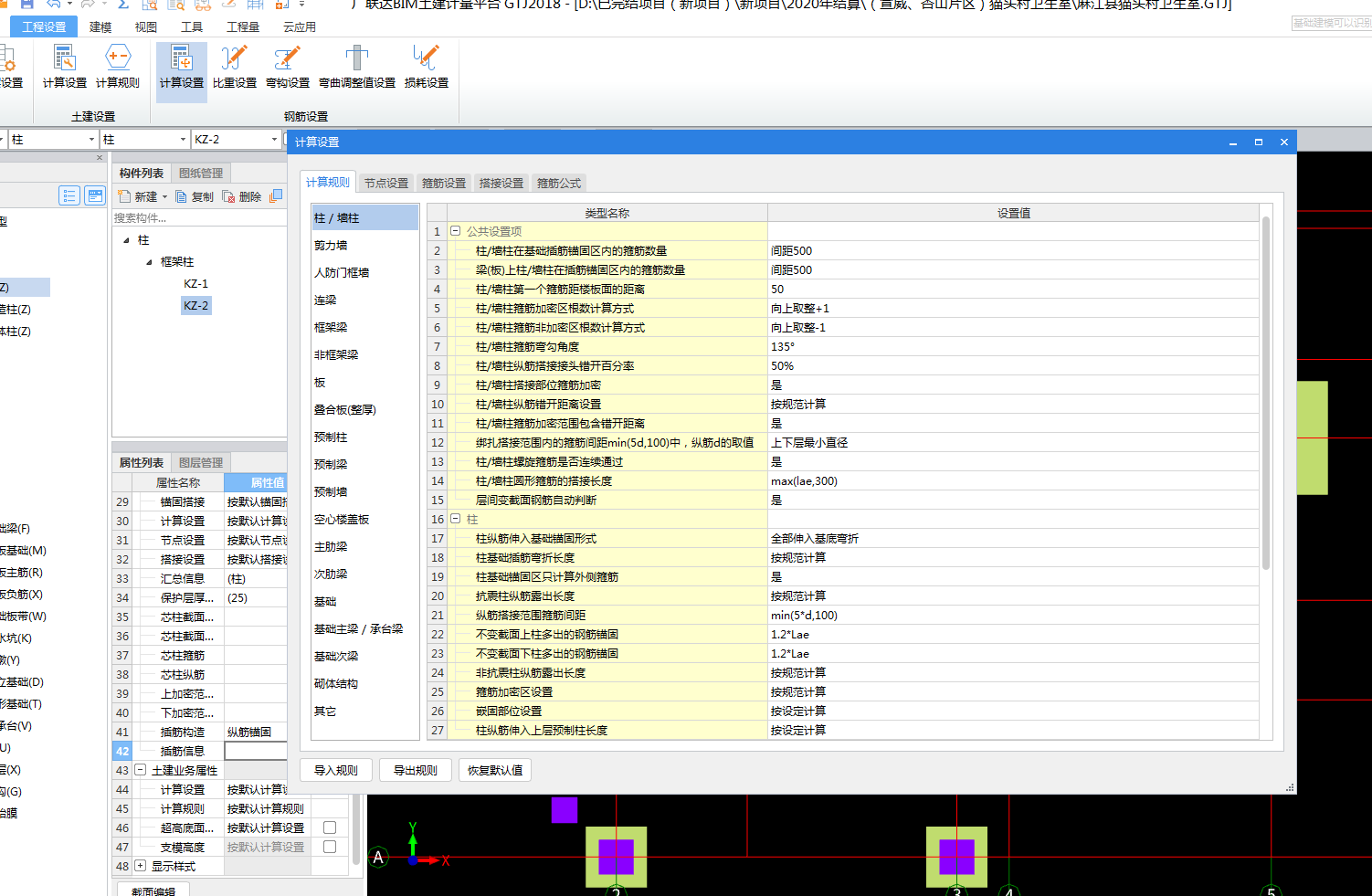Viewport: 1372px width, 896px height.
Task: Click the layer copy icon after 删除
Action: pos(276,196)
